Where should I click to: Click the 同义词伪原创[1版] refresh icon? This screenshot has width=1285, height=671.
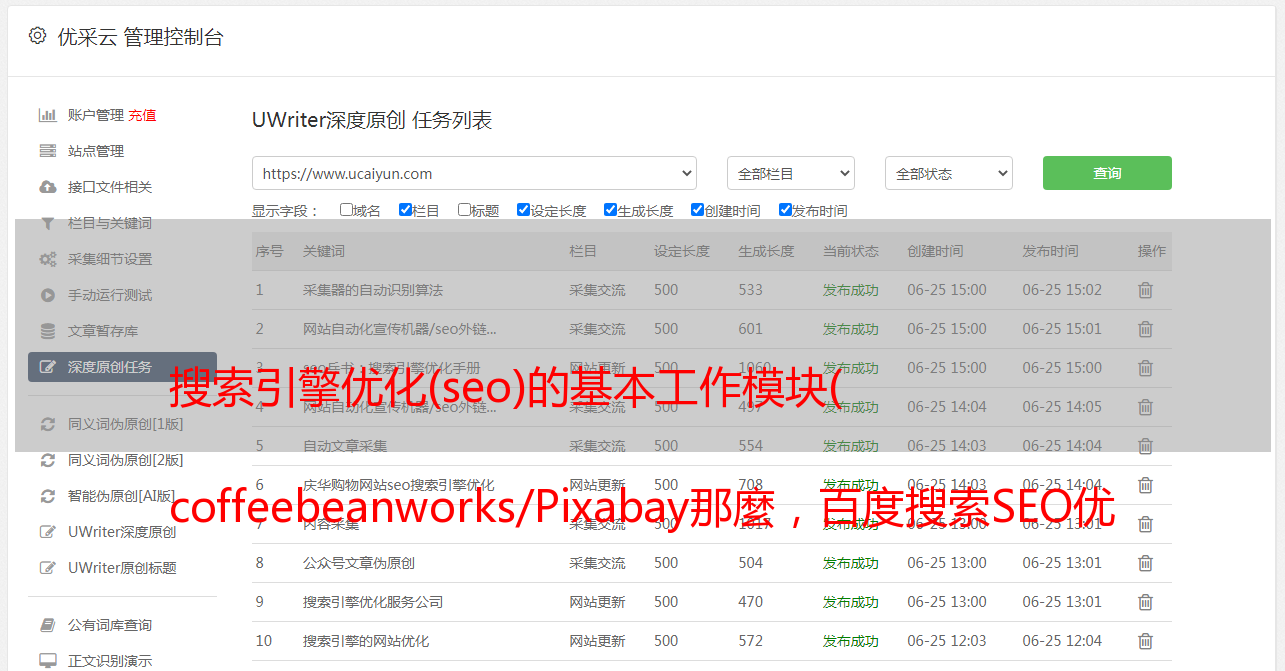pyautogui.click(x=47, y=424)
